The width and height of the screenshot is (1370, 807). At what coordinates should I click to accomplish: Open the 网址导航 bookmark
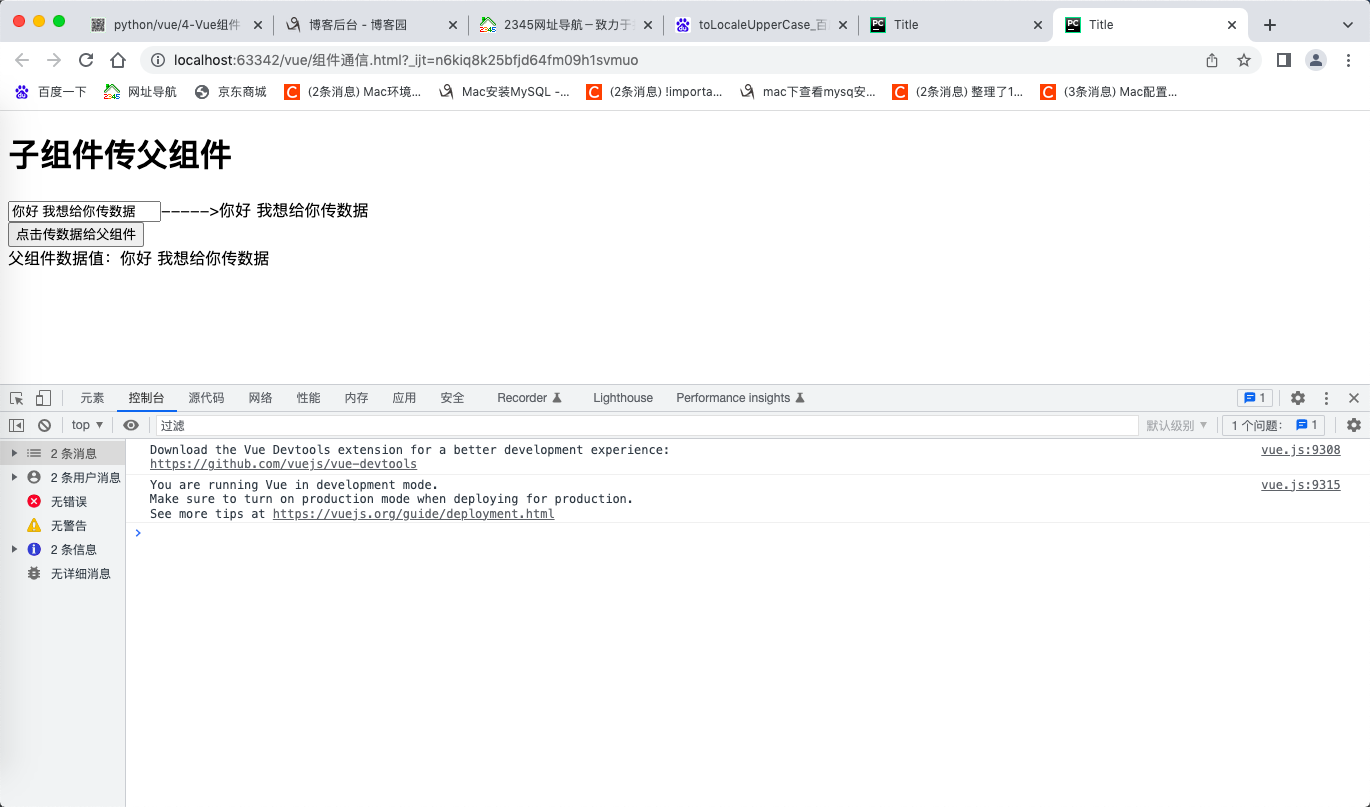(x=141, y=92)
